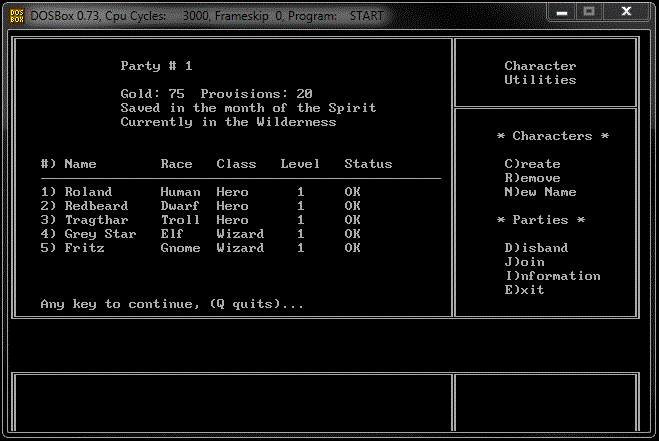Click the Wizard class in Fritz's row
659x441 pixels.
coord(240,248)
